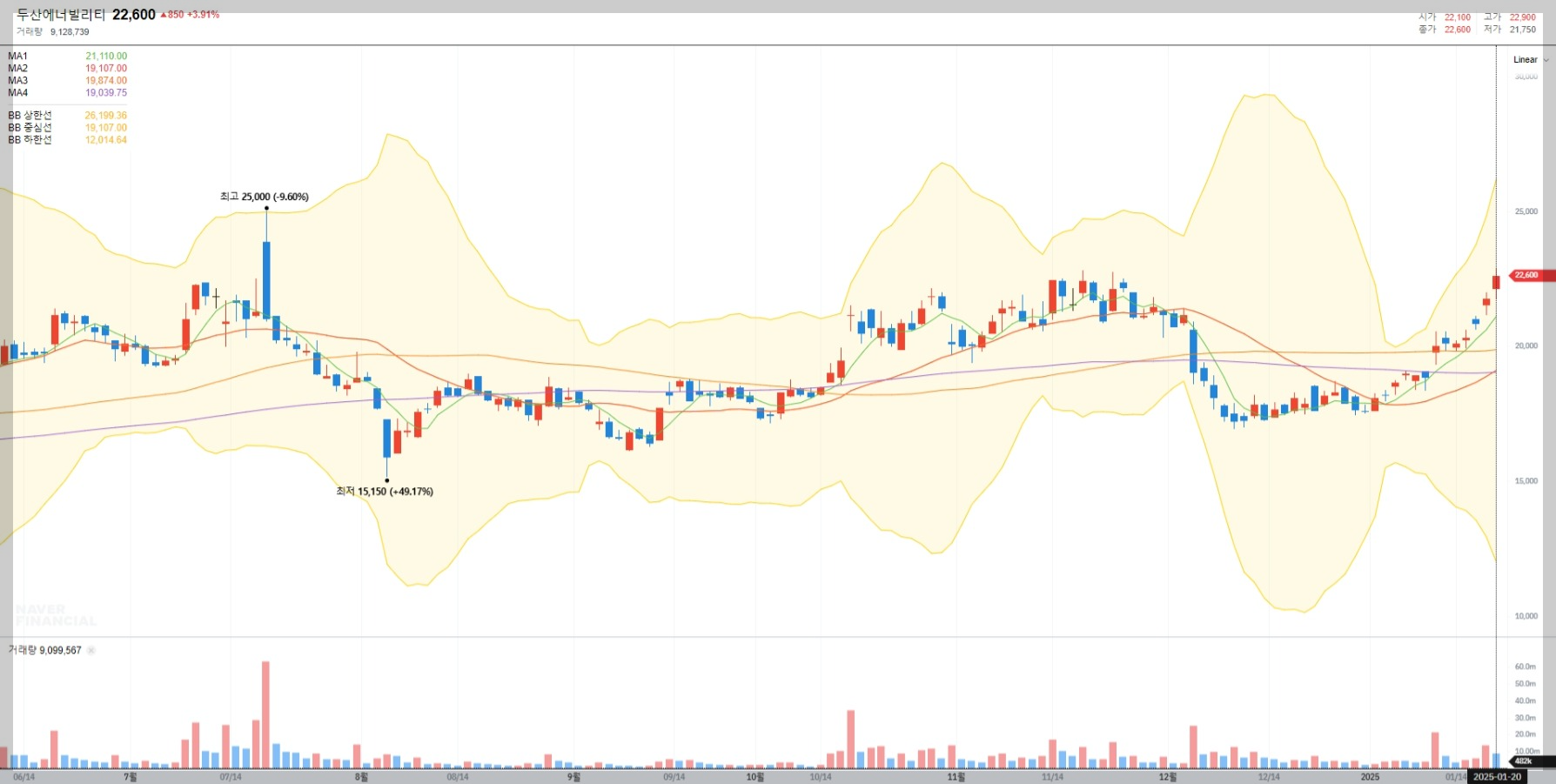This screenshot has height=784, width=1556.
Task: Click the 11월 label on time axis
Action: point(956,777)
